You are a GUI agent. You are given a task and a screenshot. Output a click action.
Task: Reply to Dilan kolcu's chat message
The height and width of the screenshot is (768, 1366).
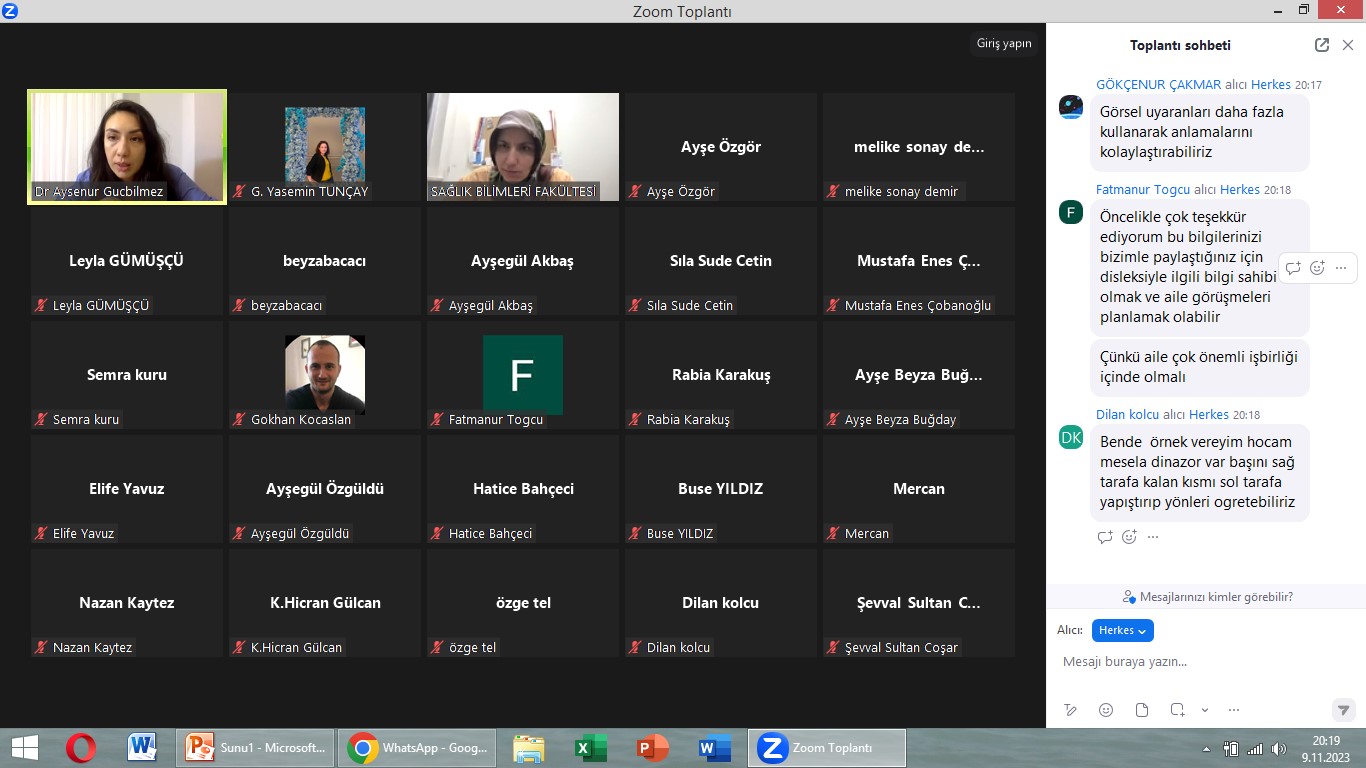(1105, 537)
